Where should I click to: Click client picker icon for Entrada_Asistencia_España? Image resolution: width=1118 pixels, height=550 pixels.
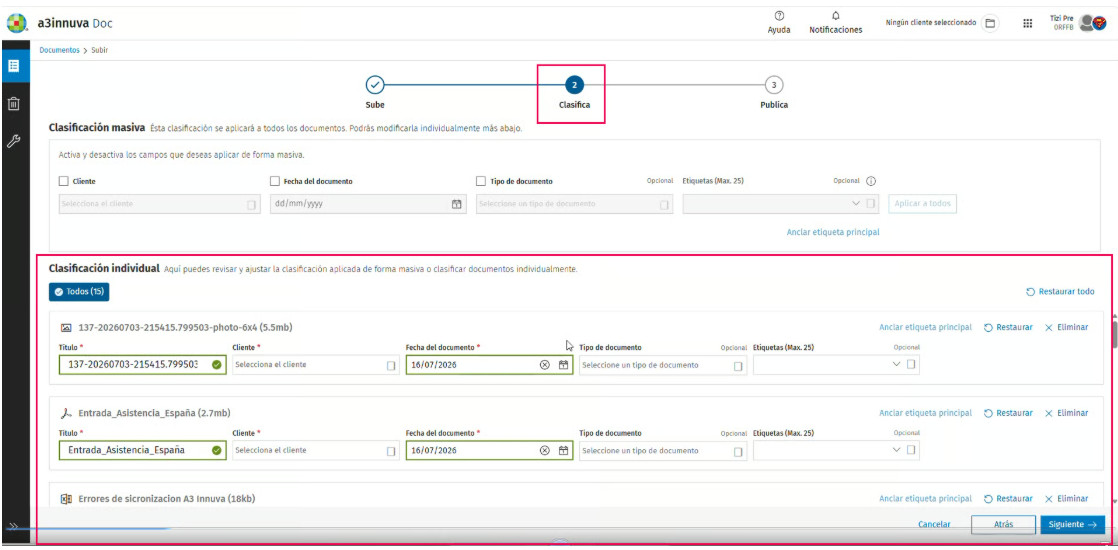click(391, 451)
